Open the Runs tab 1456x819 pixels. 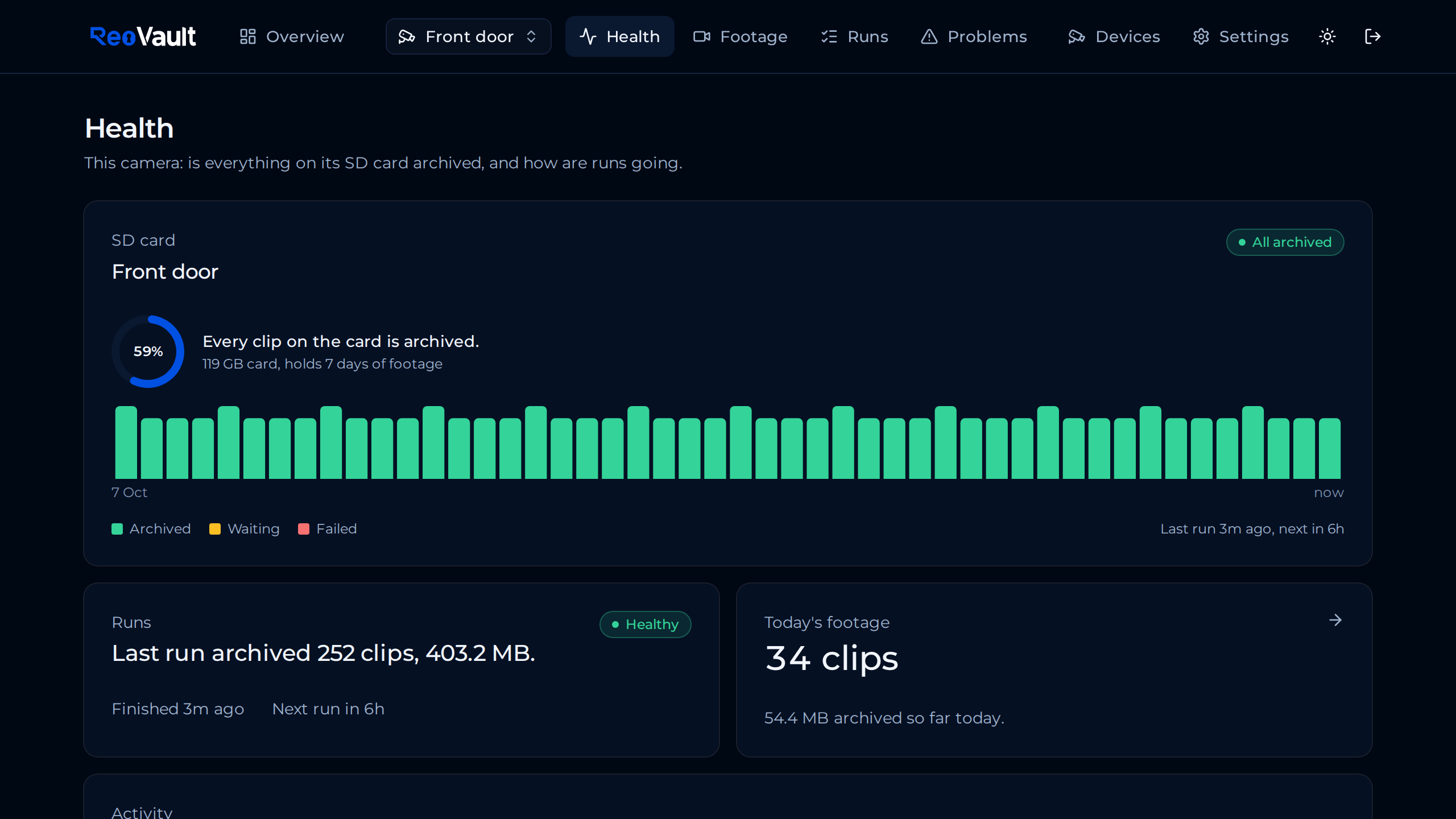click(x=855, y=36)
